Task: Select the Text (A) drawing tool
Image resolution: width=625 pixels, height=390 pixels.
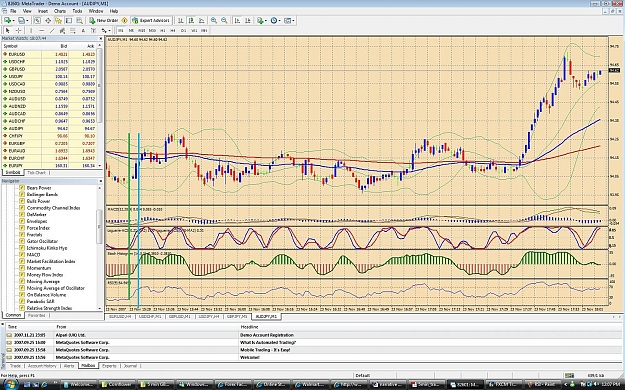Action: 83,30
